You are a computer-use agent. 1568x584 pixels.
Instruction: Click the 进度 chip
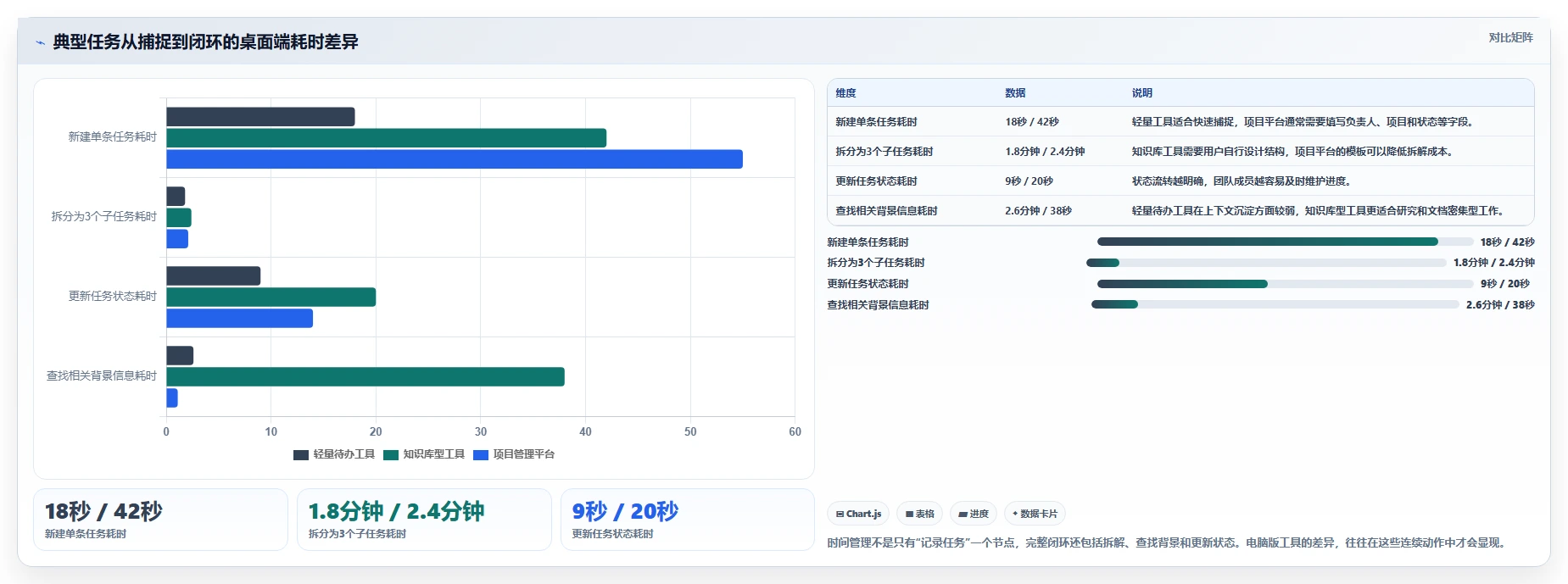974,514
